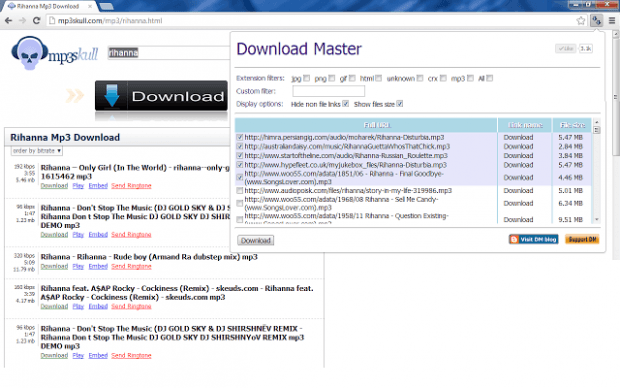Check the Question Existing mp3 link
The image size is (620, 388).
240,220
